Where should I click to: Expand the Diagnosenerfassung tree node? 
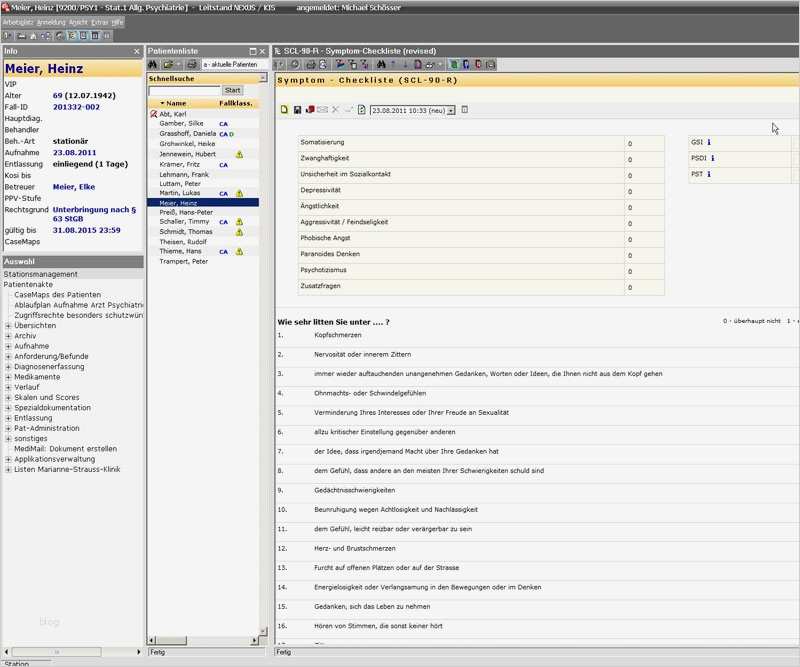click(8, 367)
